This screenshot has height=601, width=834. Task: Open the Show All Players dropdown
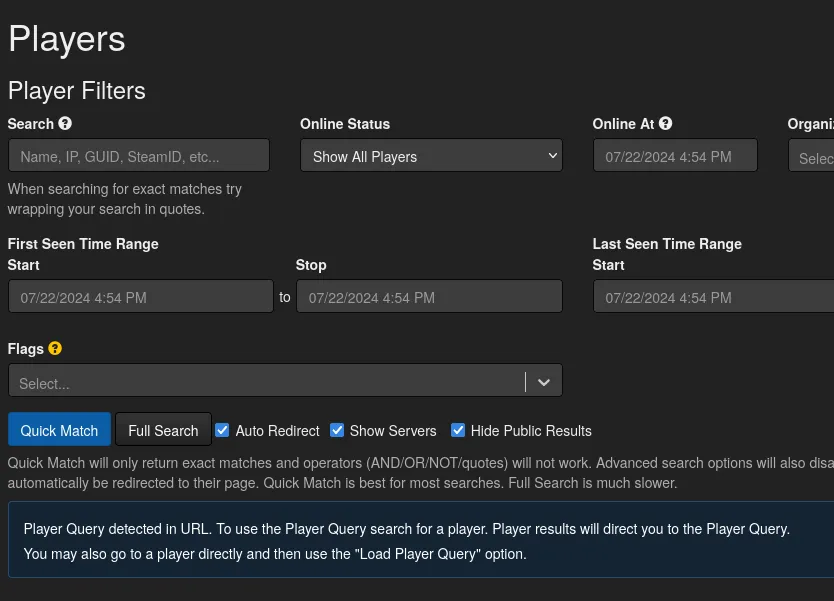tap(431, 156)
